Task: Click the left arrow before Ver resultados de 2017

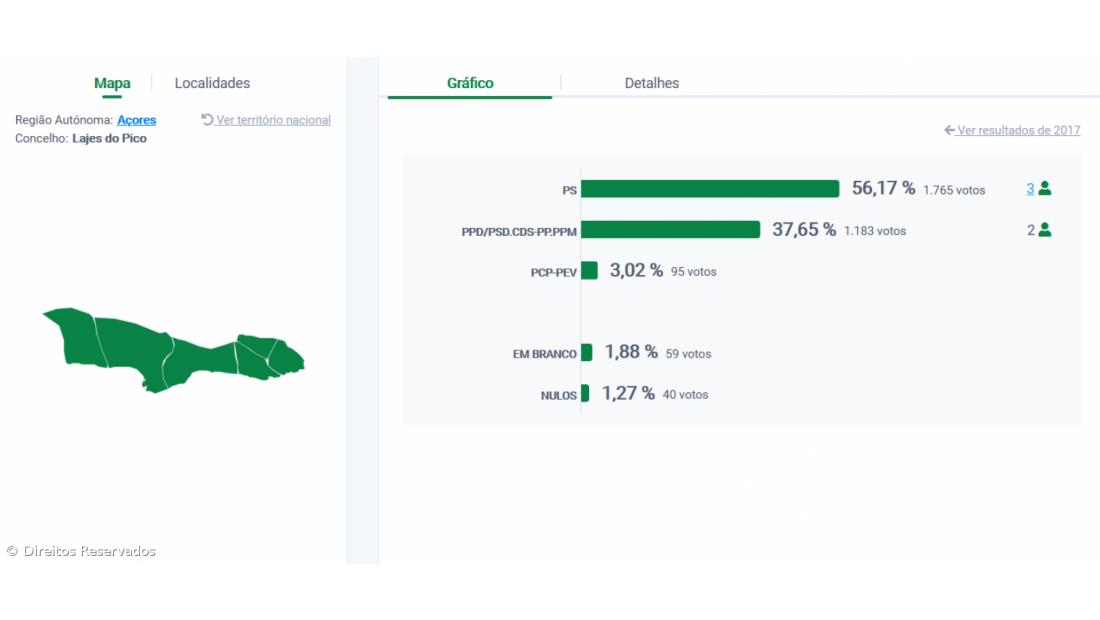Action: [x=949, y=131]
